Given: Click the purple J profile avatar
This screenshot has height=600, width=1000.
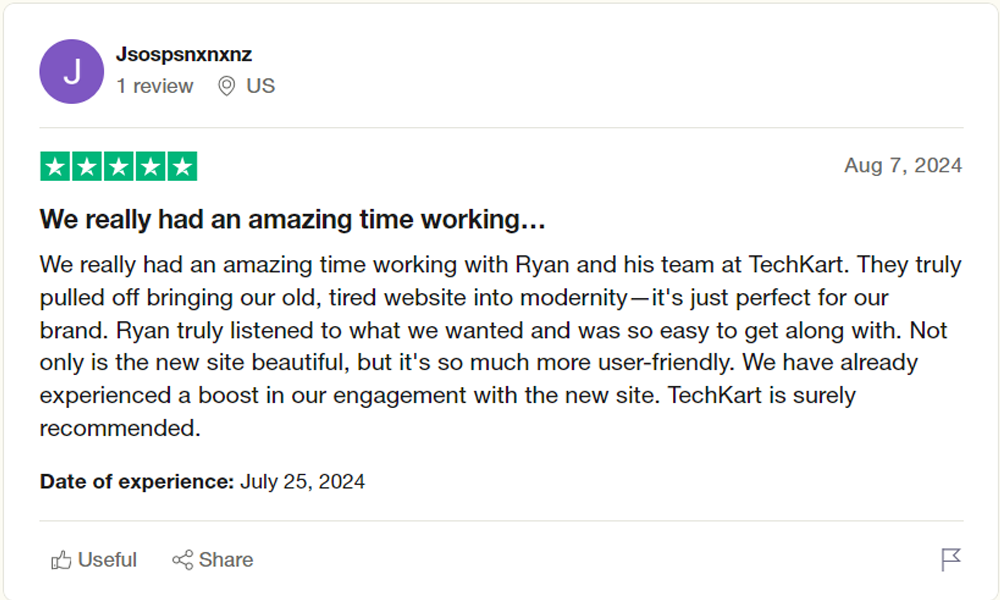Looking at the screenshot, I should [x=71, y=71].
